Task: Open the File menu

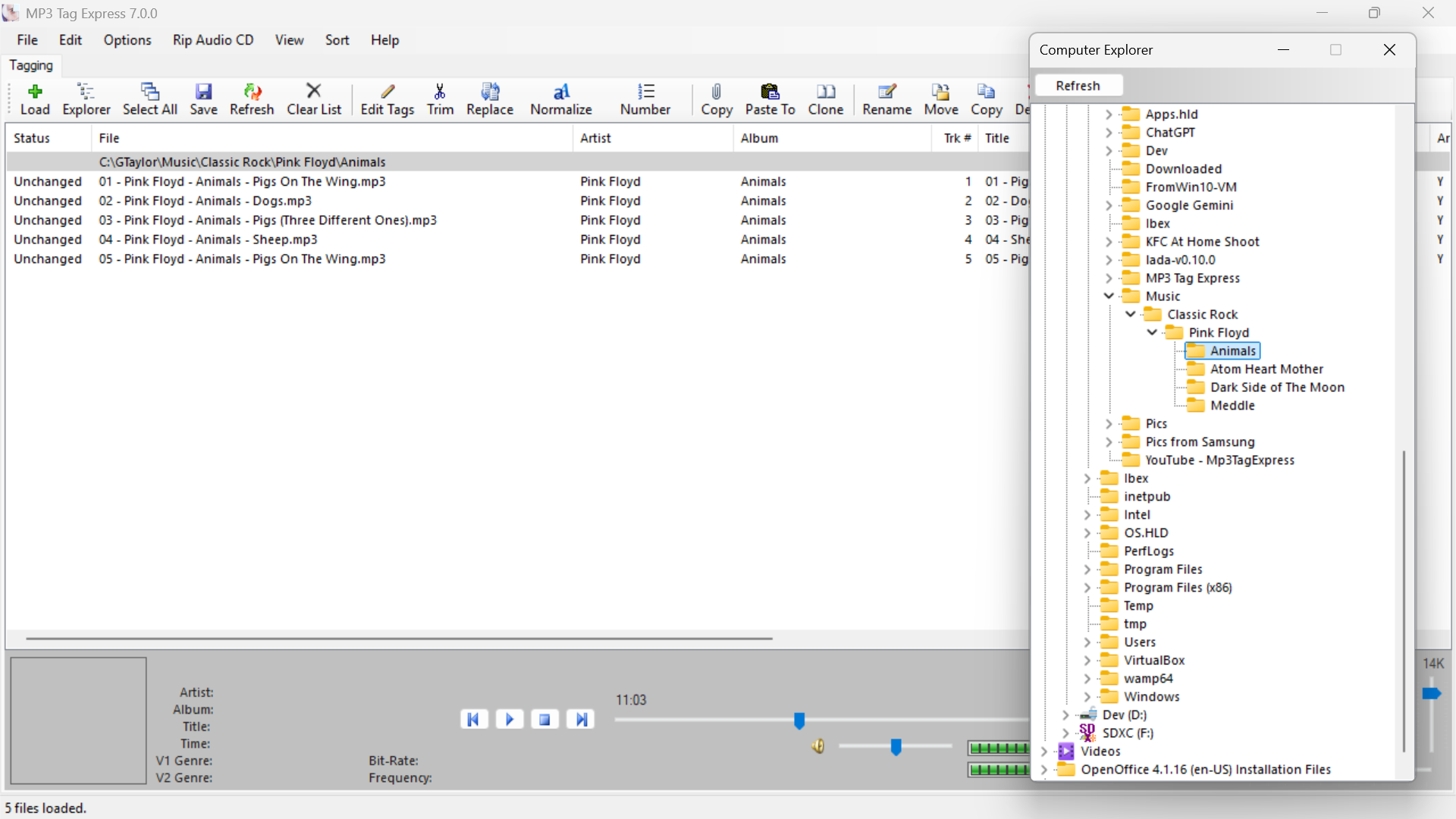Action: (x=27, y=40)
